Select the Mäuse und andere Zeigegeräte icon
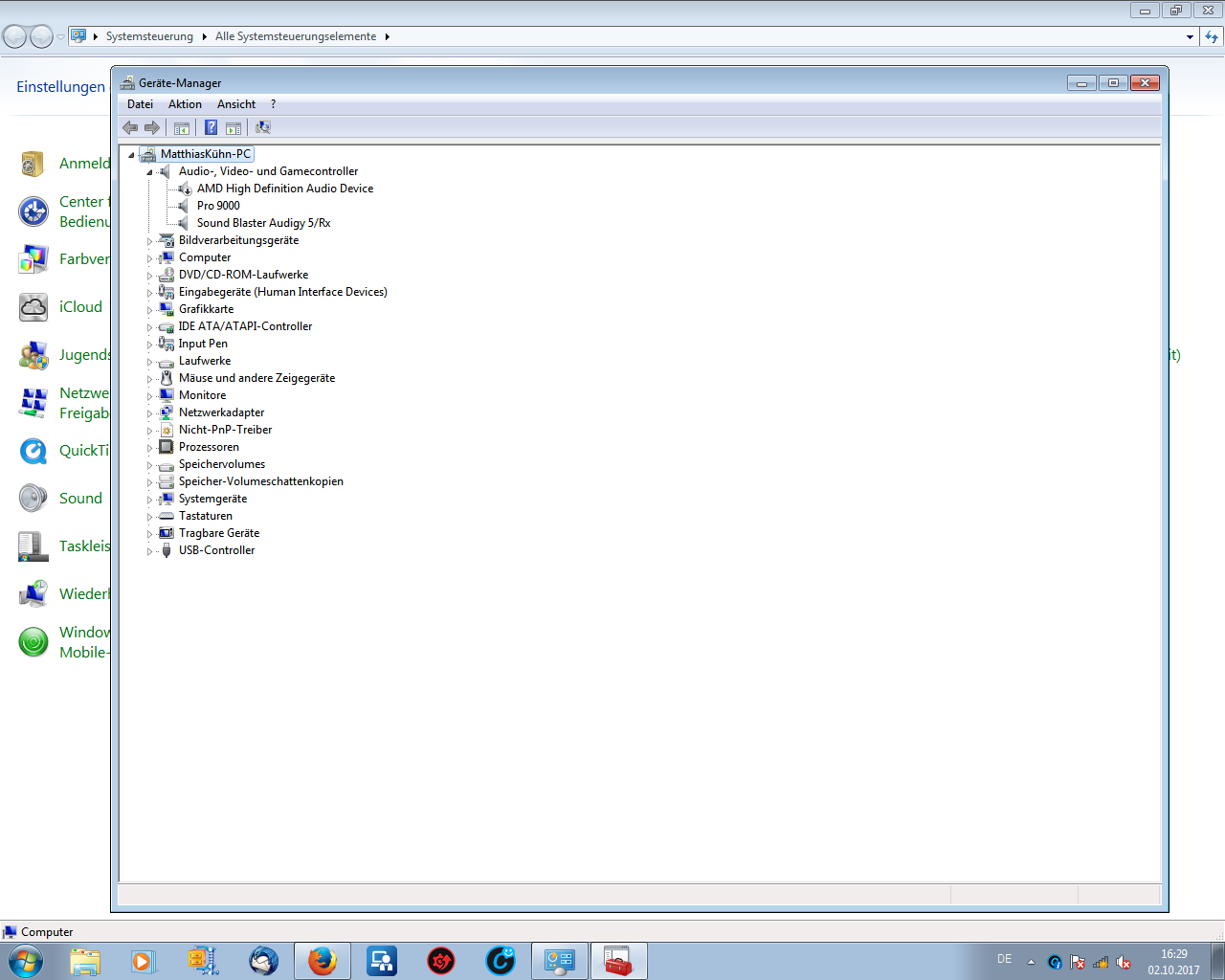 (x=167, y=378)
